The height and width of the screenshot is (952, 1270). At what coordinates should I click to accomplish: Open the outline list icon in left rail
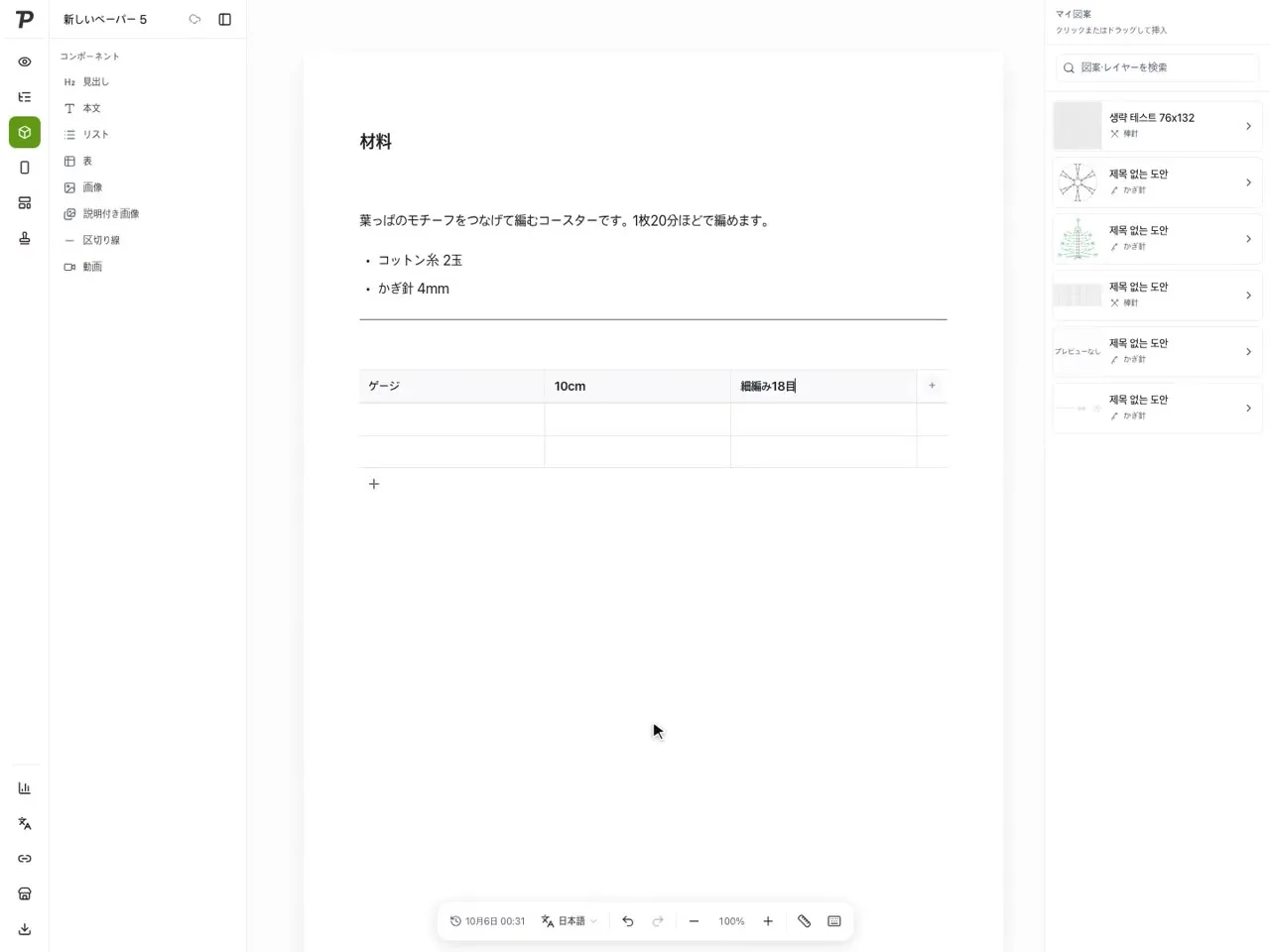pos(25,97)
